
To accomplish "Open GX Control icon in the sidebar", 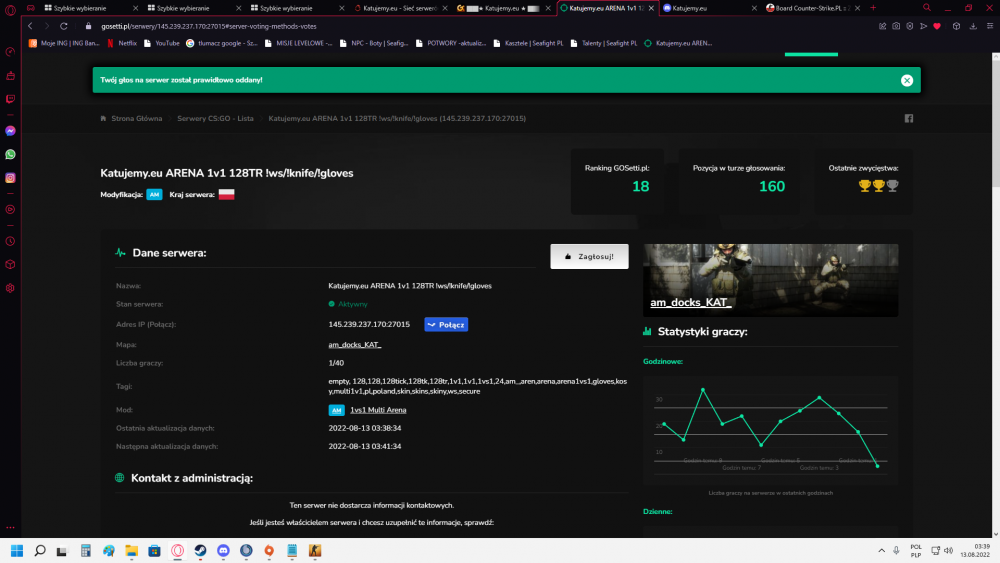I will pyautogui.click(x=10, y=52).
